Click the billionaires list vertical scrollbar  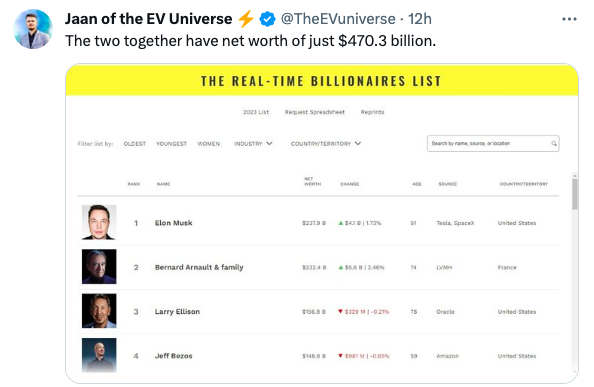[575, 194]
